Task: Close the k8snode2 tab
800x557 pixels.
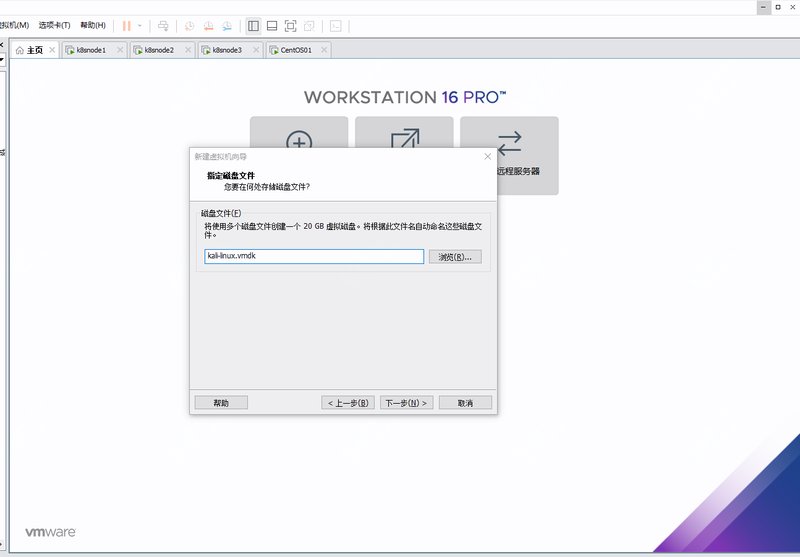Action: 188,50
